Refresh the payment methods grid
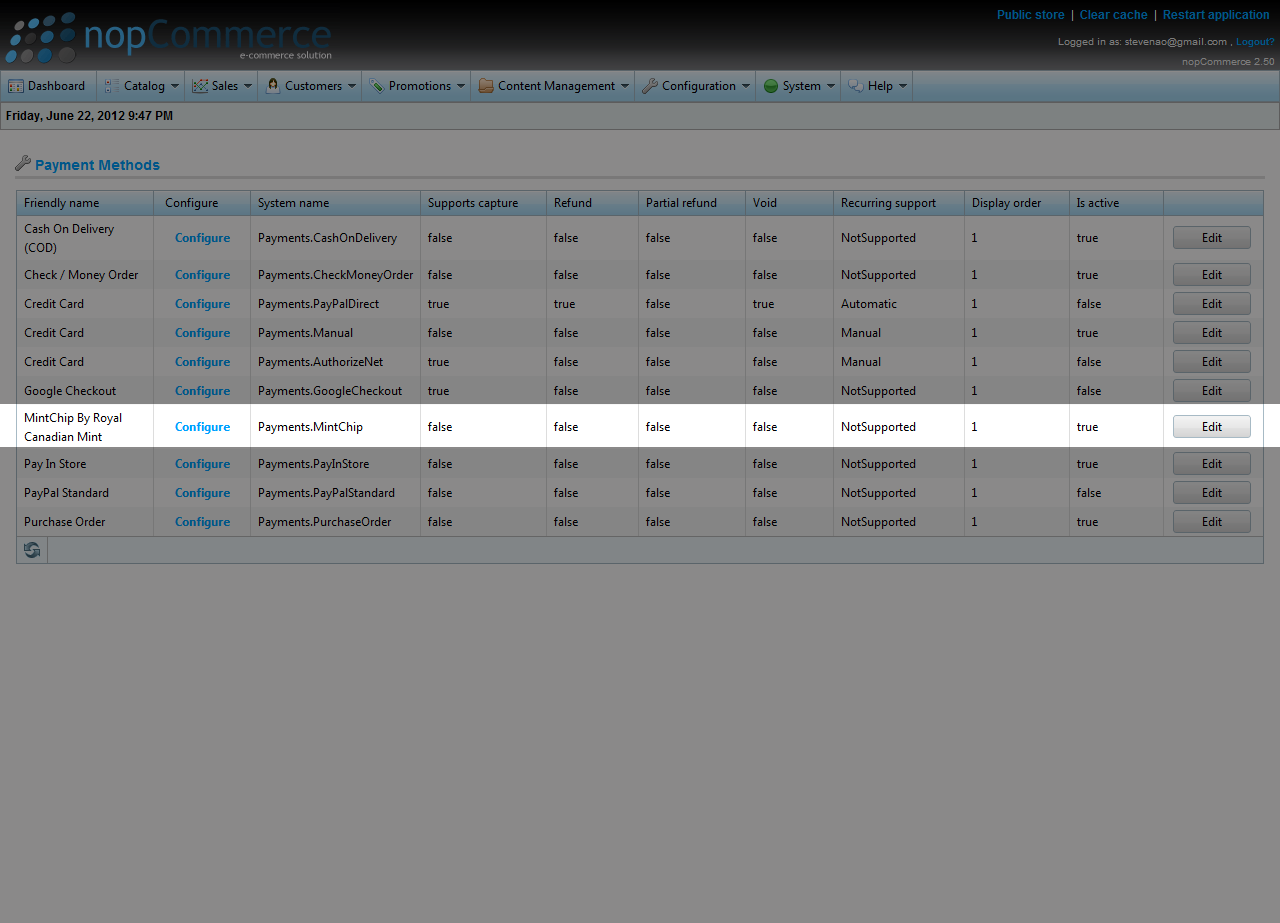1280x923 pixels. (32, 550)
